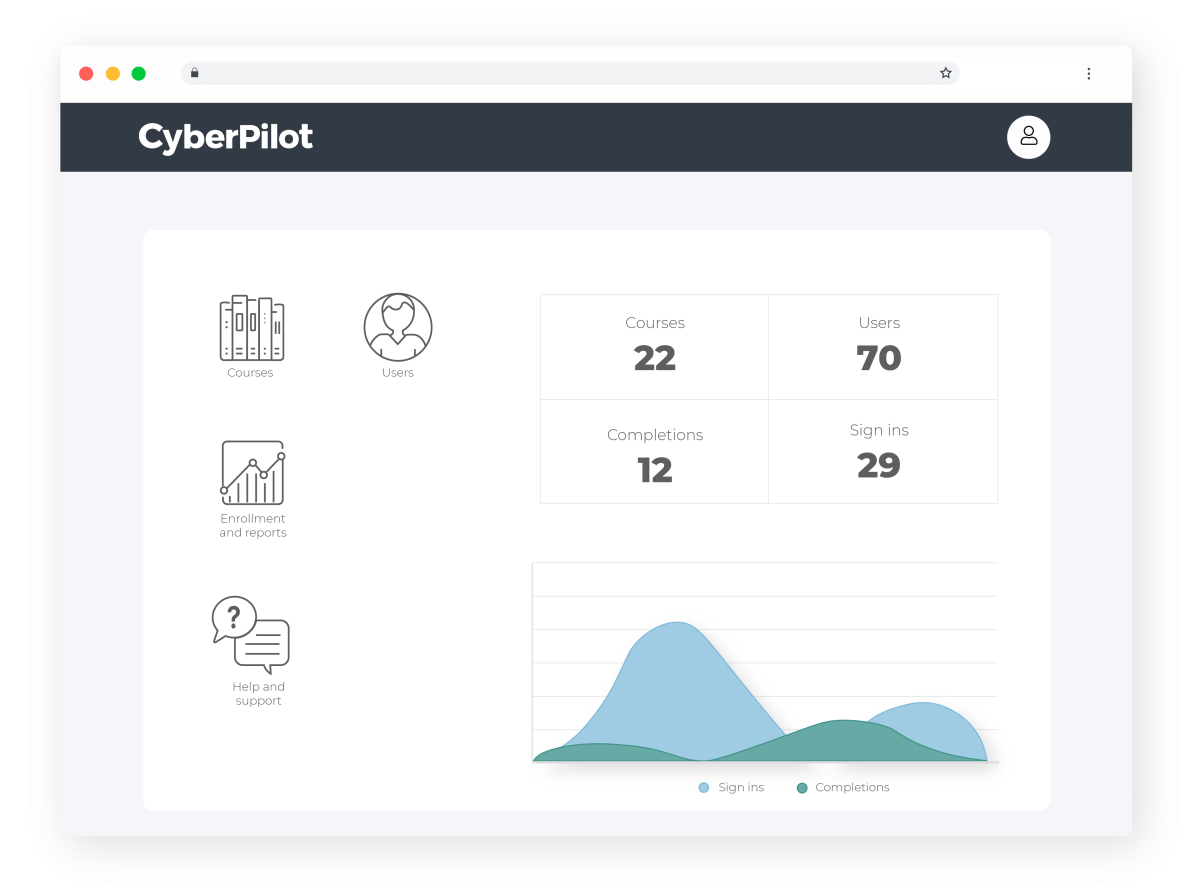The image size is (1200, 891).
Task: Click the 'Courses' label under bookshelf icon
Action: 250,373
